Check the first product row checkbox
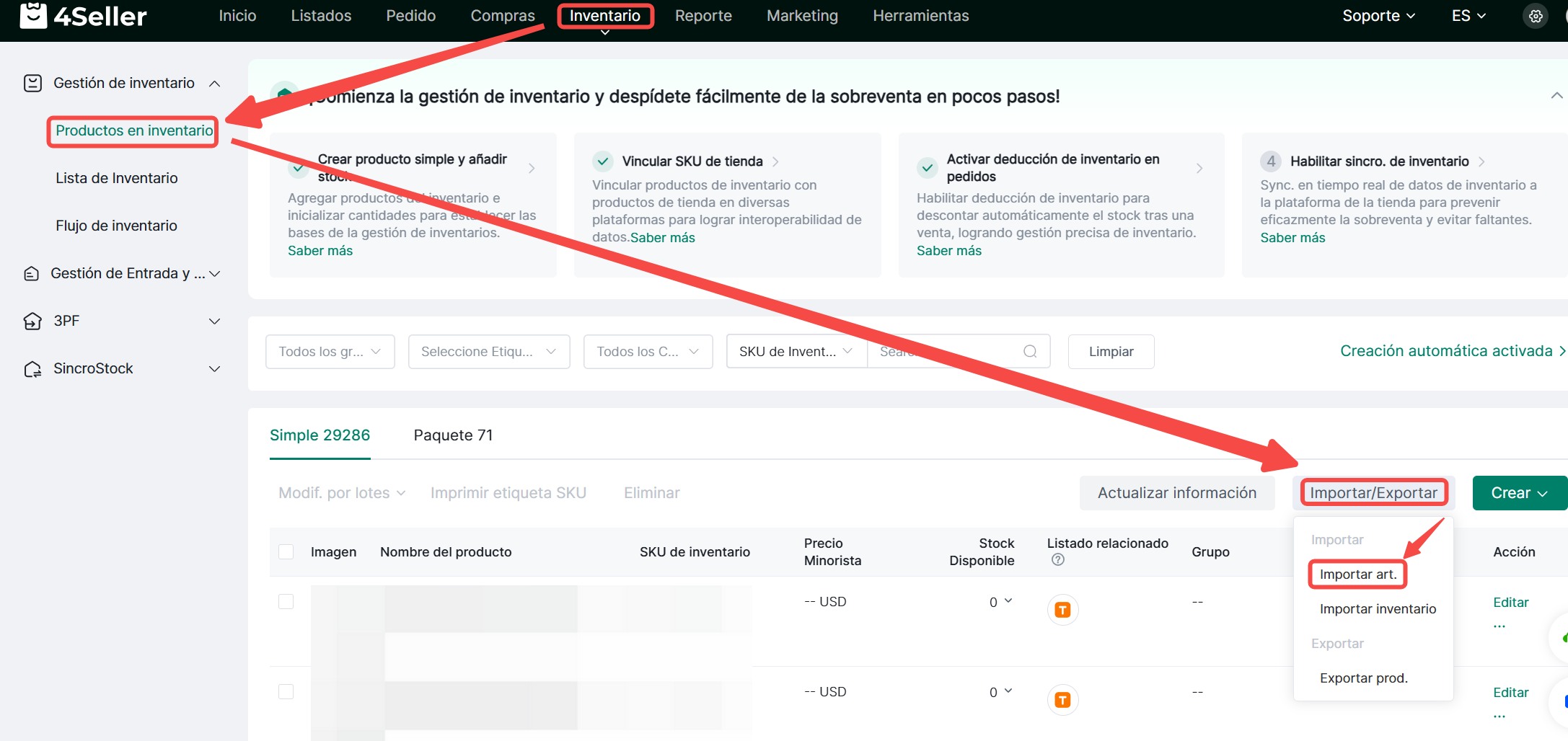 [286, 602]
